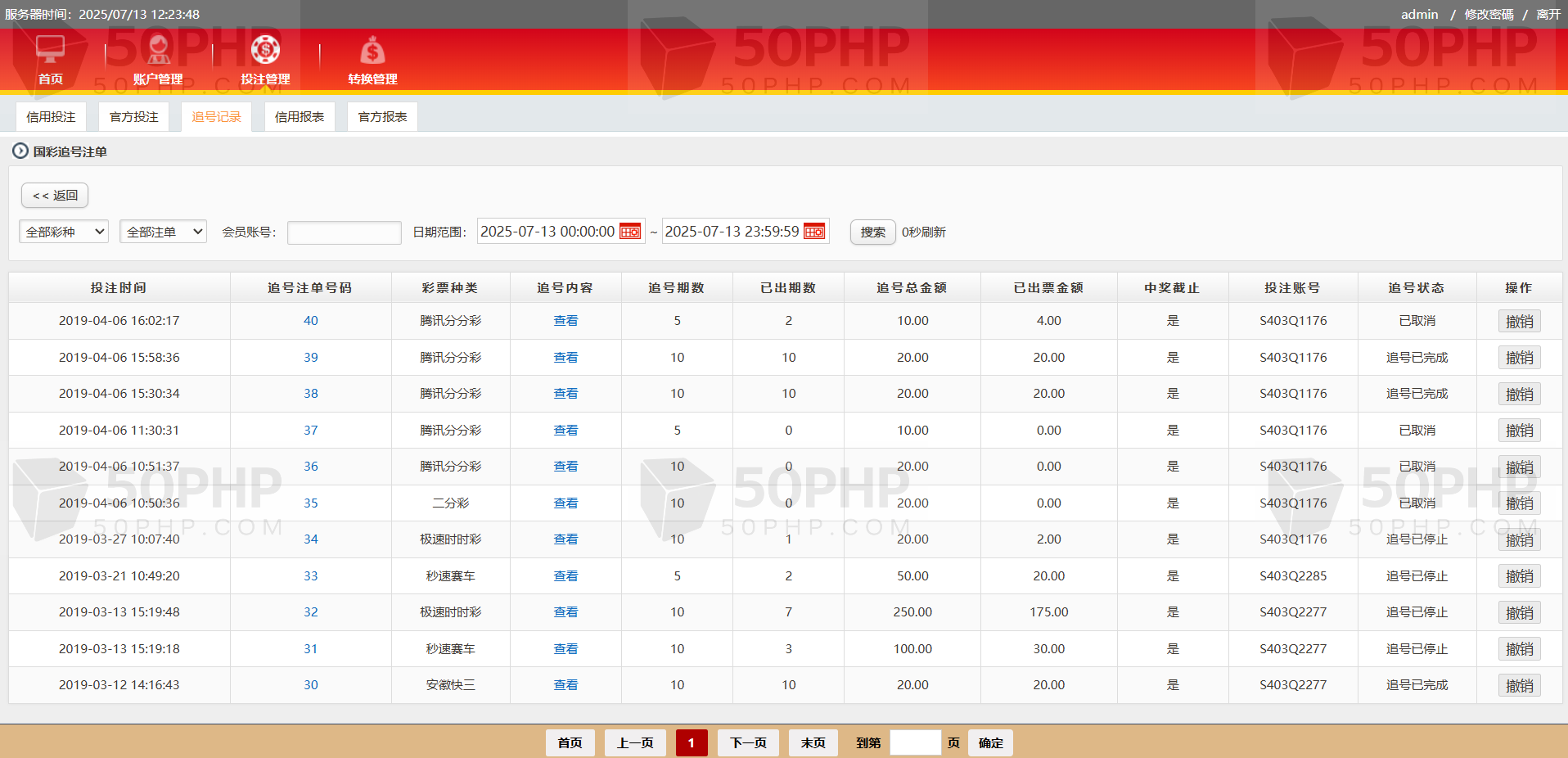Open chase order number 32 link
1568x758 pixels.
311,612
